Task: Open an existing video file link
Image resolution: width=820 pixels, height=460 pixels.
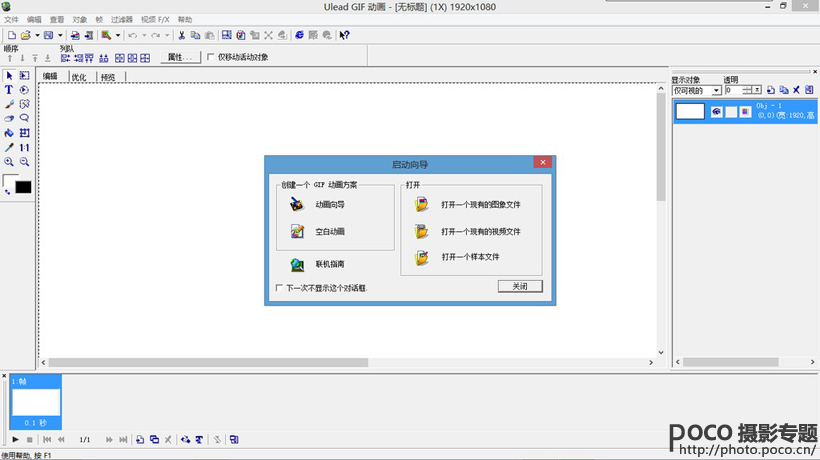Action: 481,232
